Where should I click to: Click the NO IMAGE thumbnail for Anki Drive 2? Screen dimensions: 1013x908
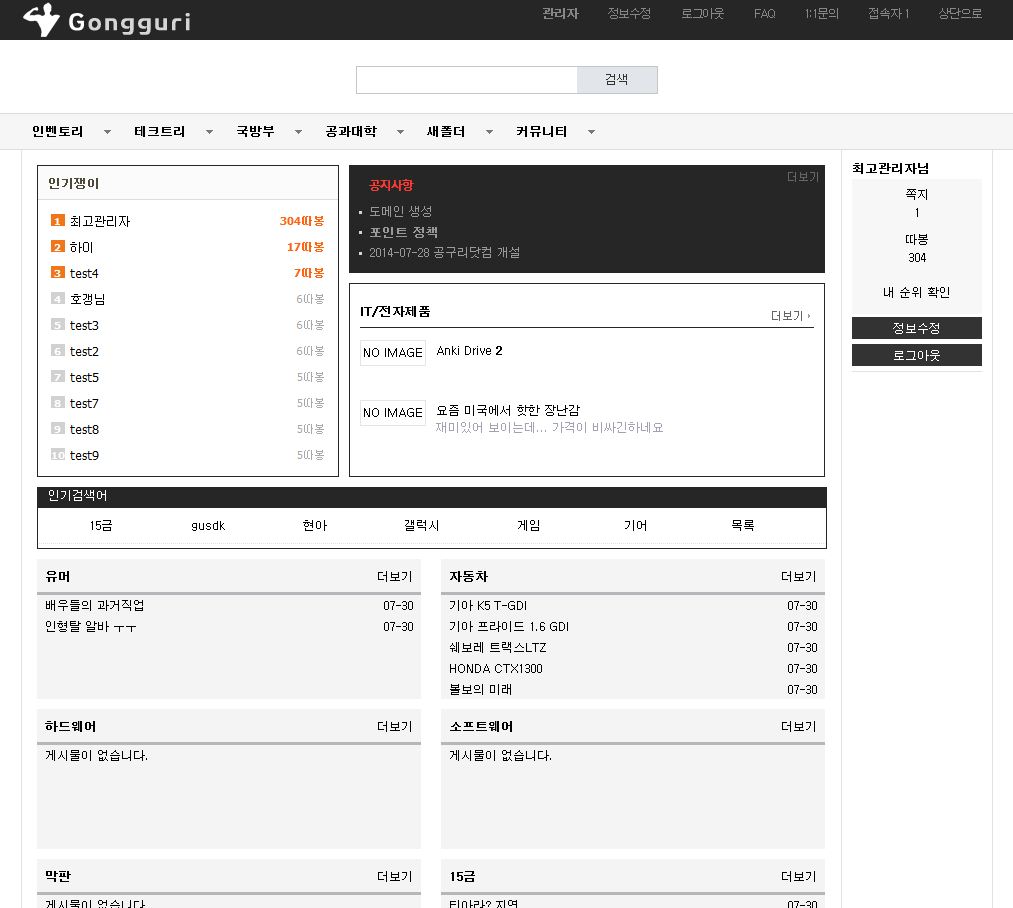pyautogui.click(x=392, y=353)
